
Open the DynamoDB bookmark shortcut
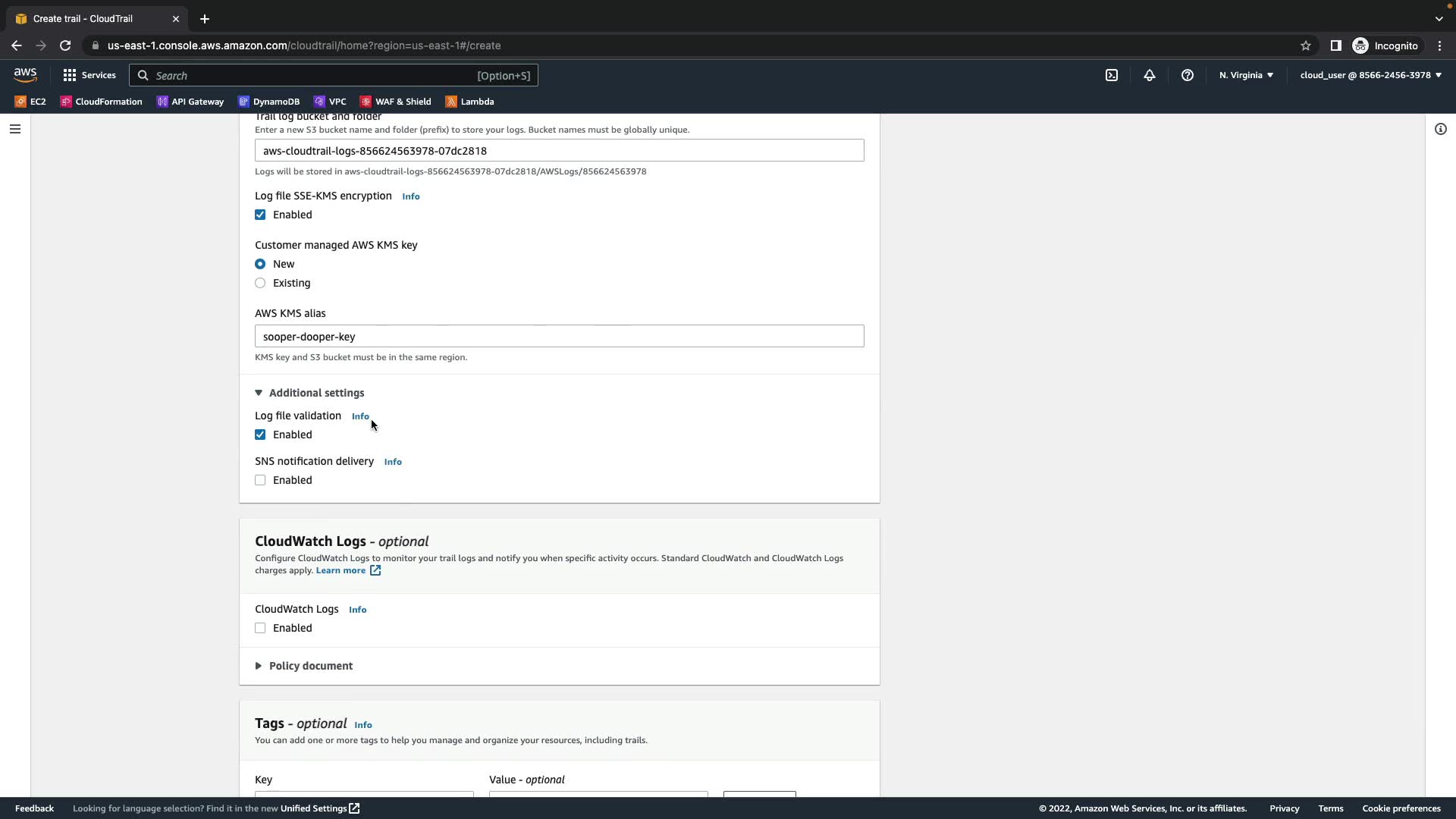[269, 102]
